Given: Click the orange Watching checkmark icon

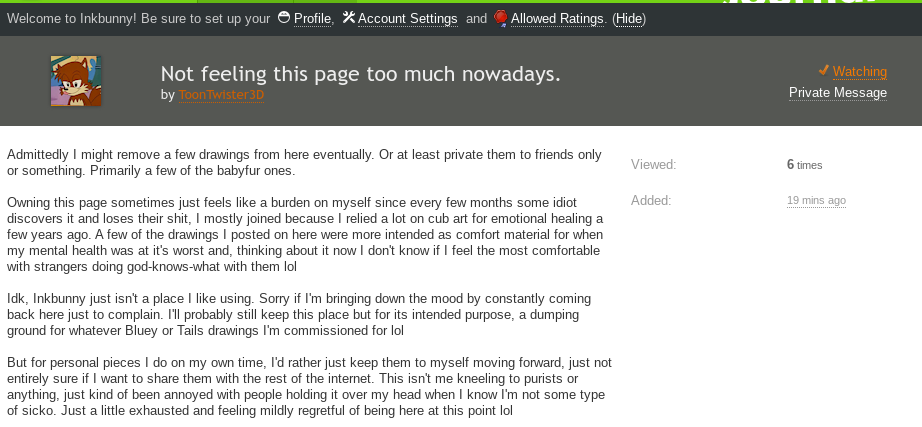Looking at the screenshot, I should [x=823, y=70].
